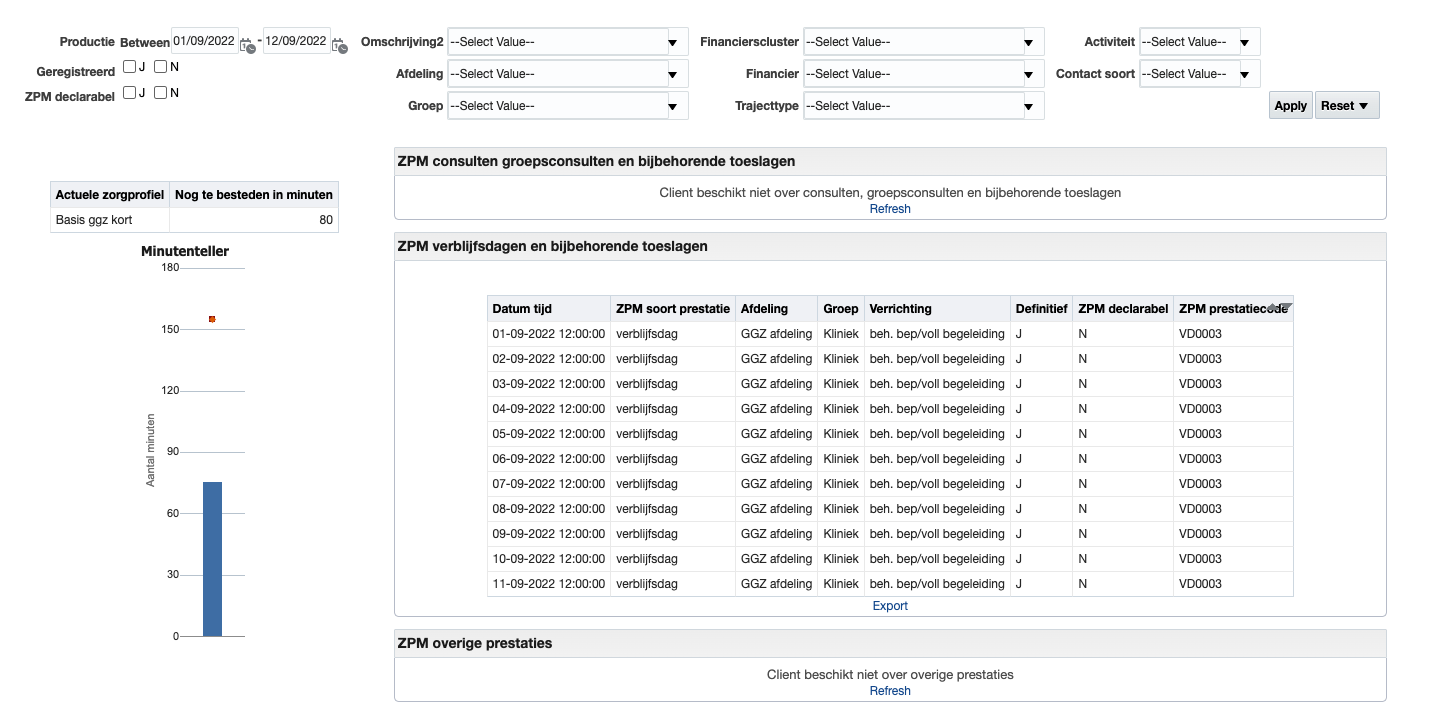Screen dimensions: 1429x714
Task: Select the 06-09-2022 12:00:00 date cell
Action: click(x=549, y=459)
